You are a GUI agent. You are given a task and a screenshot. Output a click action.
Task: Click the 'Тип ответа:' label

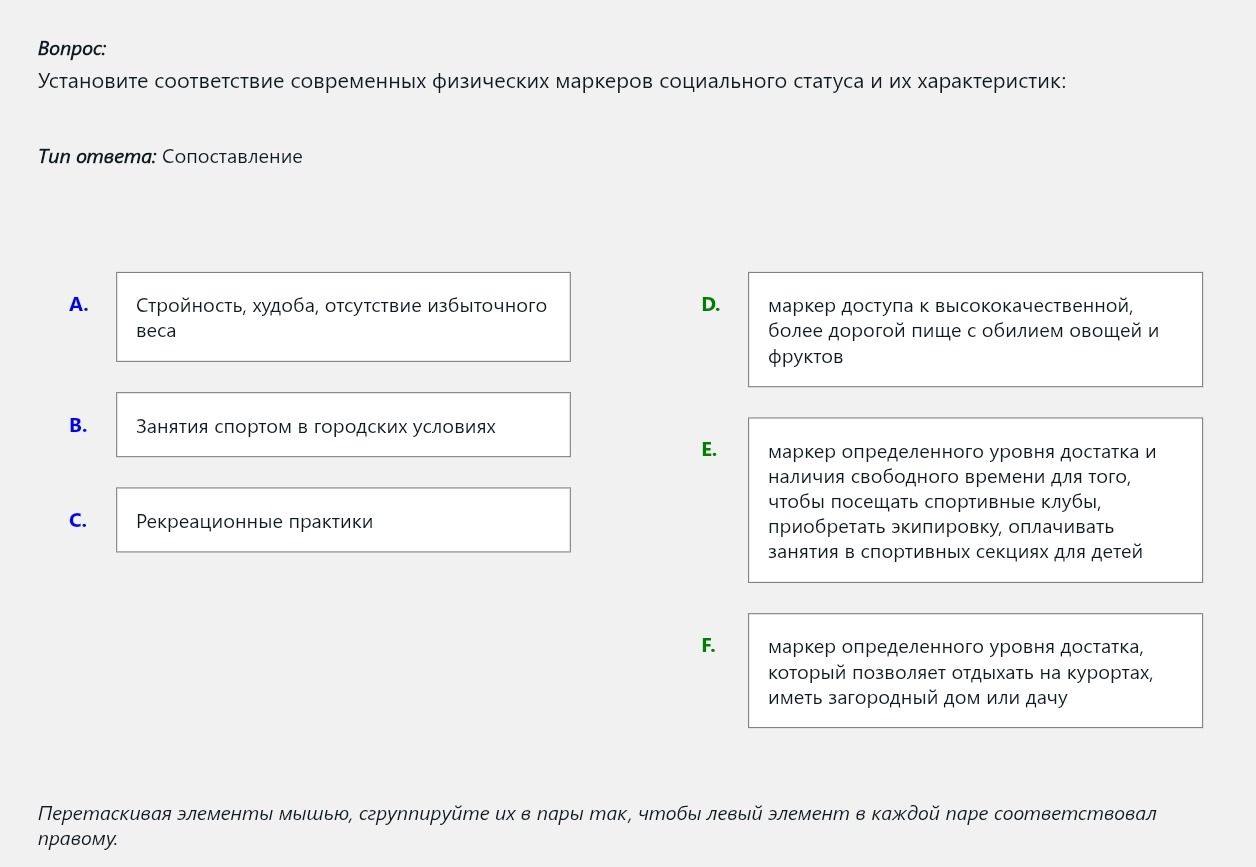tap(97, 157)
